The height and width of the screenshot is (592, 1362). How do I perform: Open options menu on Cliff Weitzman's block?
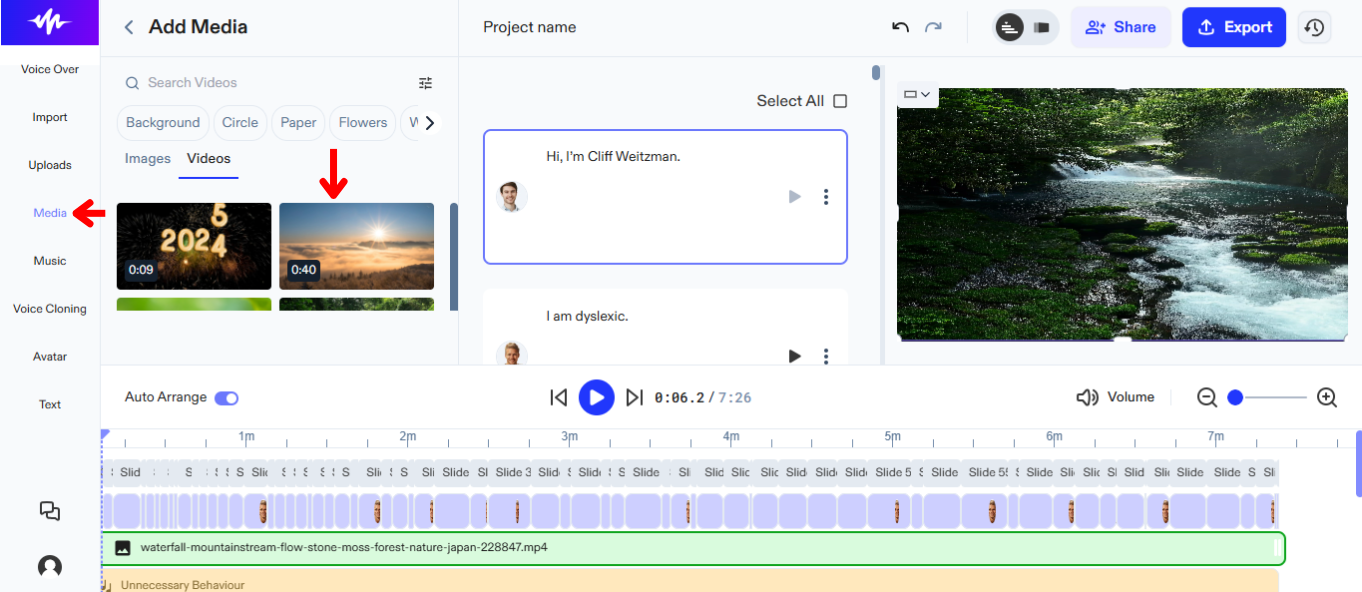pos(826,197)
